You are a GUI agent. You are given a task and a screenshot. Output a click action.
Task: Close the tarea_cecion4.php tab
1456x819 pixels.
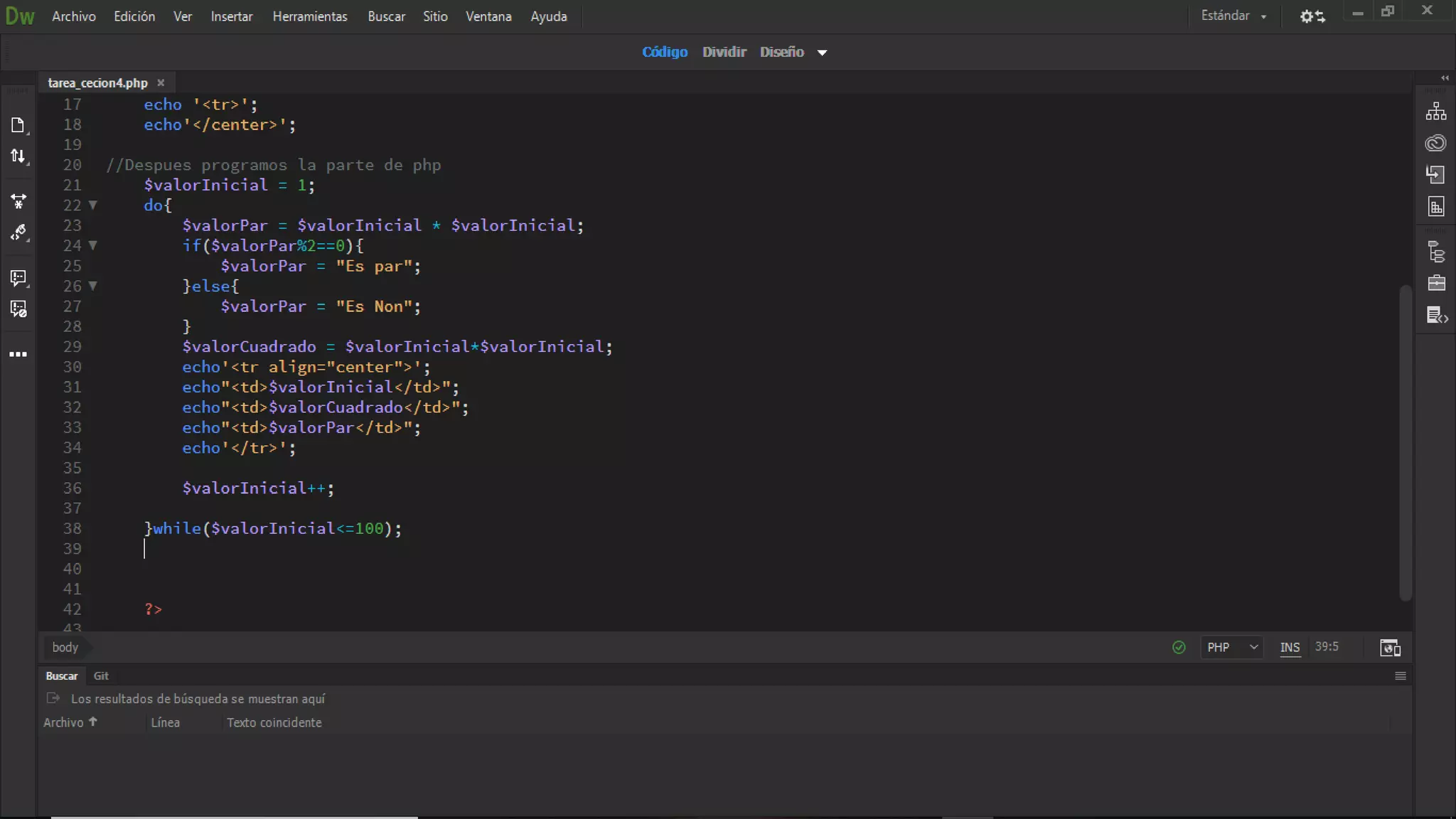(161, 83)
